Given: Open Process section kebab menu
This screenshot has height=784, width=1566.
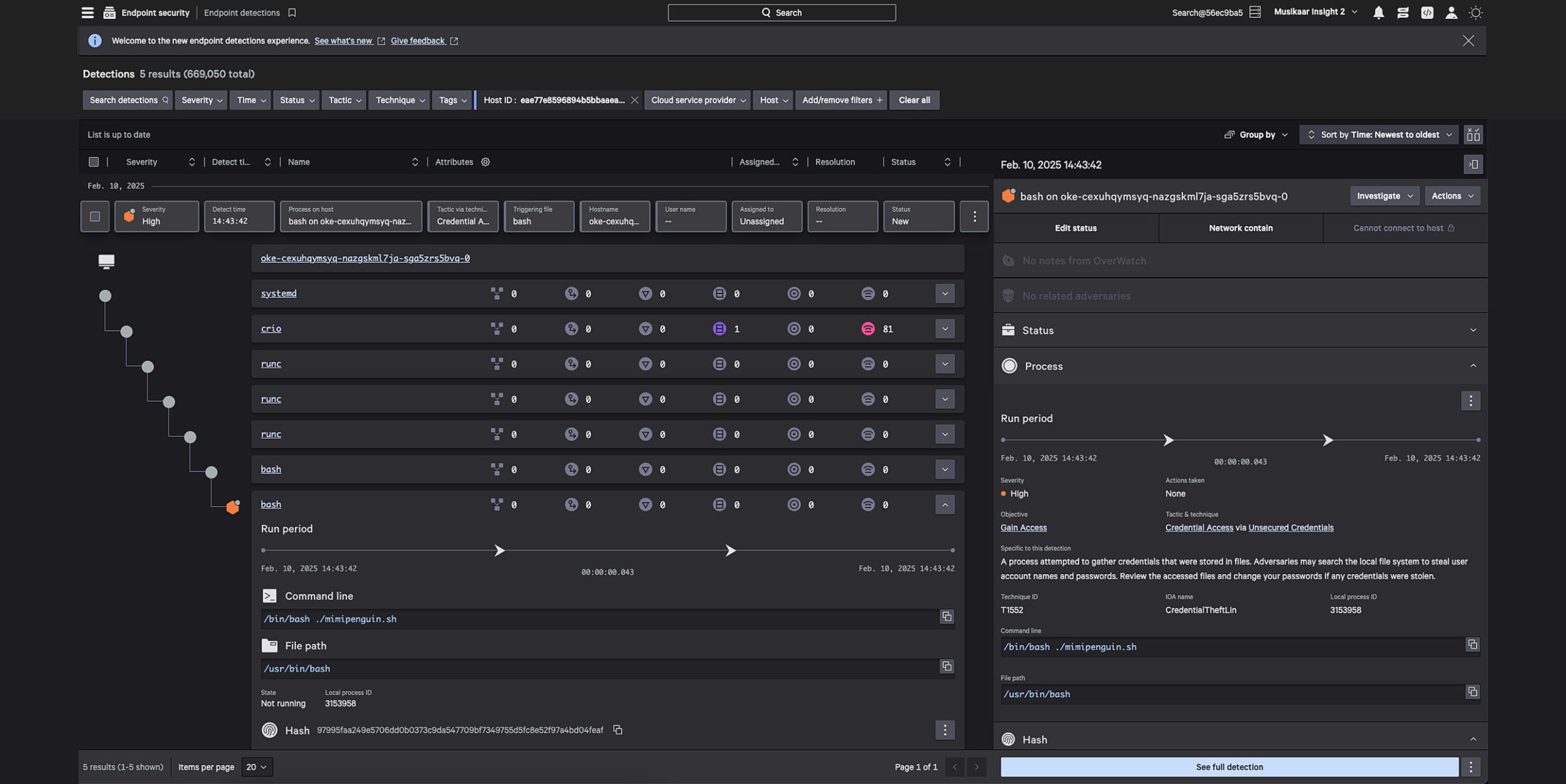Looking at the screenshot, I should coord(1471,401).
